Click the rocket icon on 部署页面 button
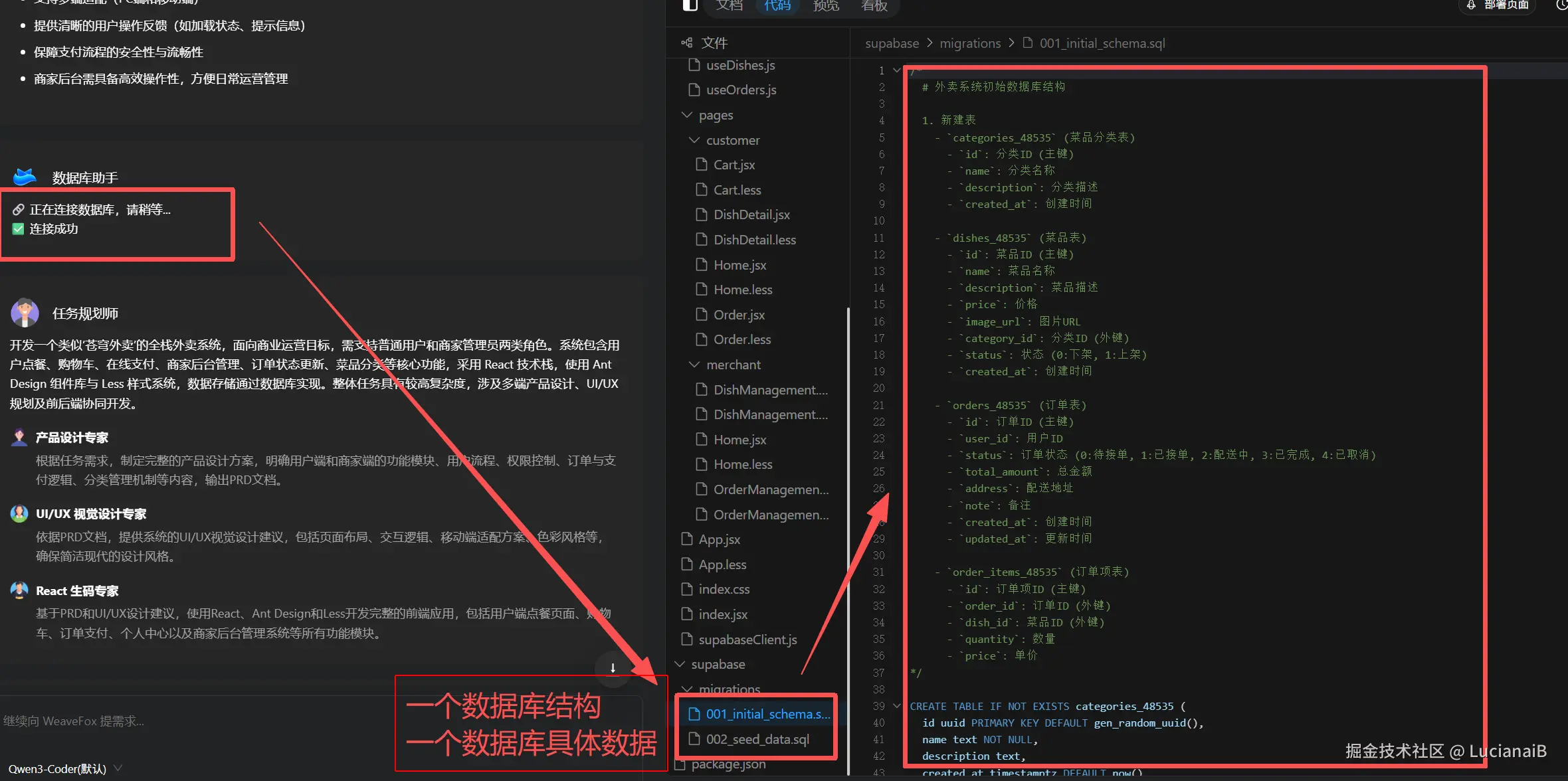This screenshot has width=1568, height=781. tap(1472, 5)
